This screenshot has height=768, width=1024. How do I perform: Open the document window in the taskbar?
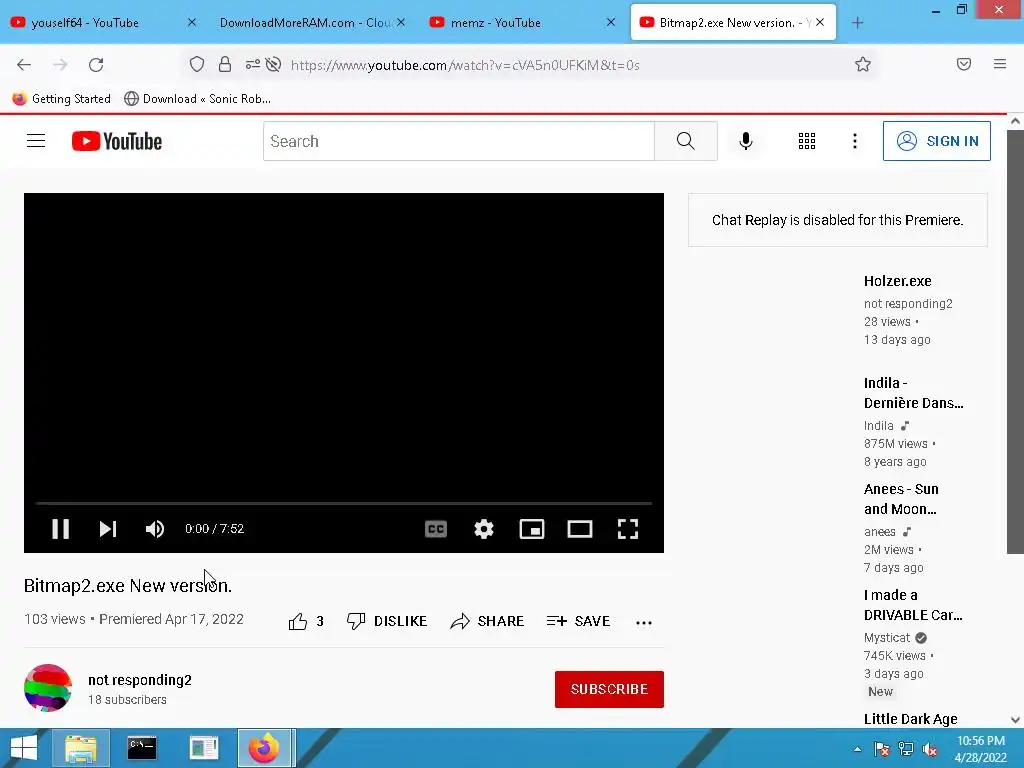[204, 748]
